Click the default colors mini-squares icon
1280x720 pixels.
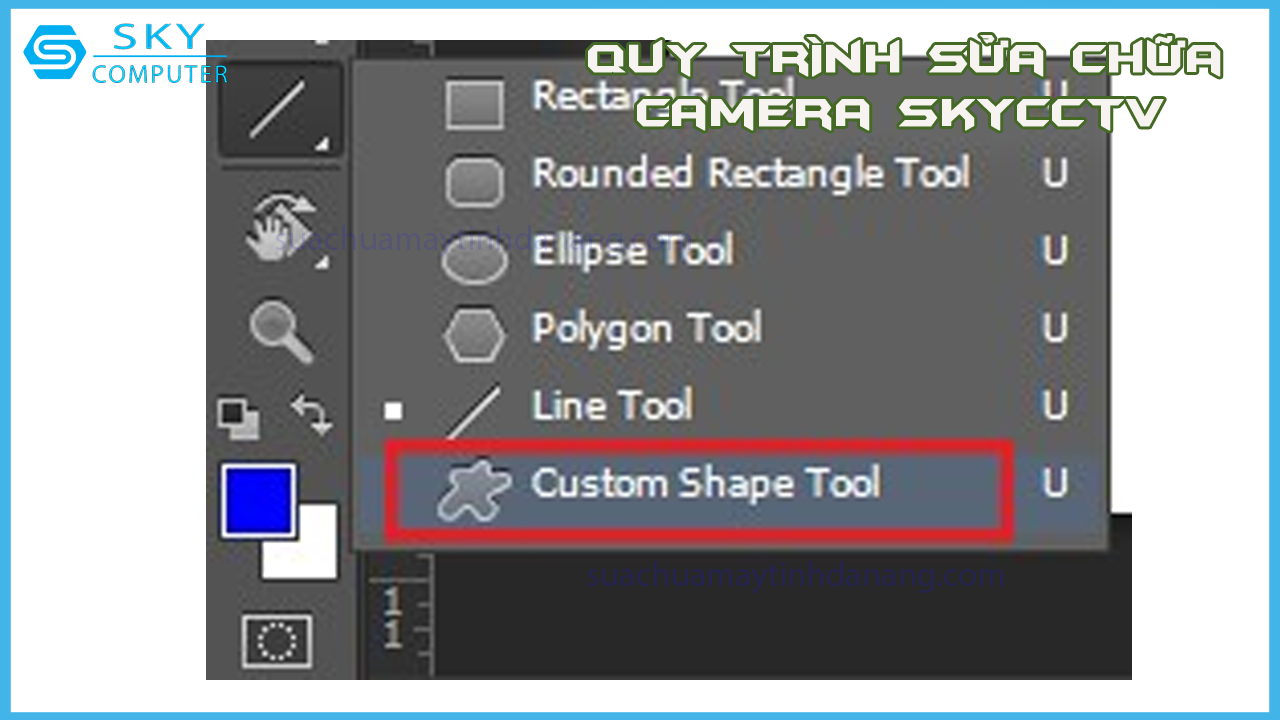point(239,418)
